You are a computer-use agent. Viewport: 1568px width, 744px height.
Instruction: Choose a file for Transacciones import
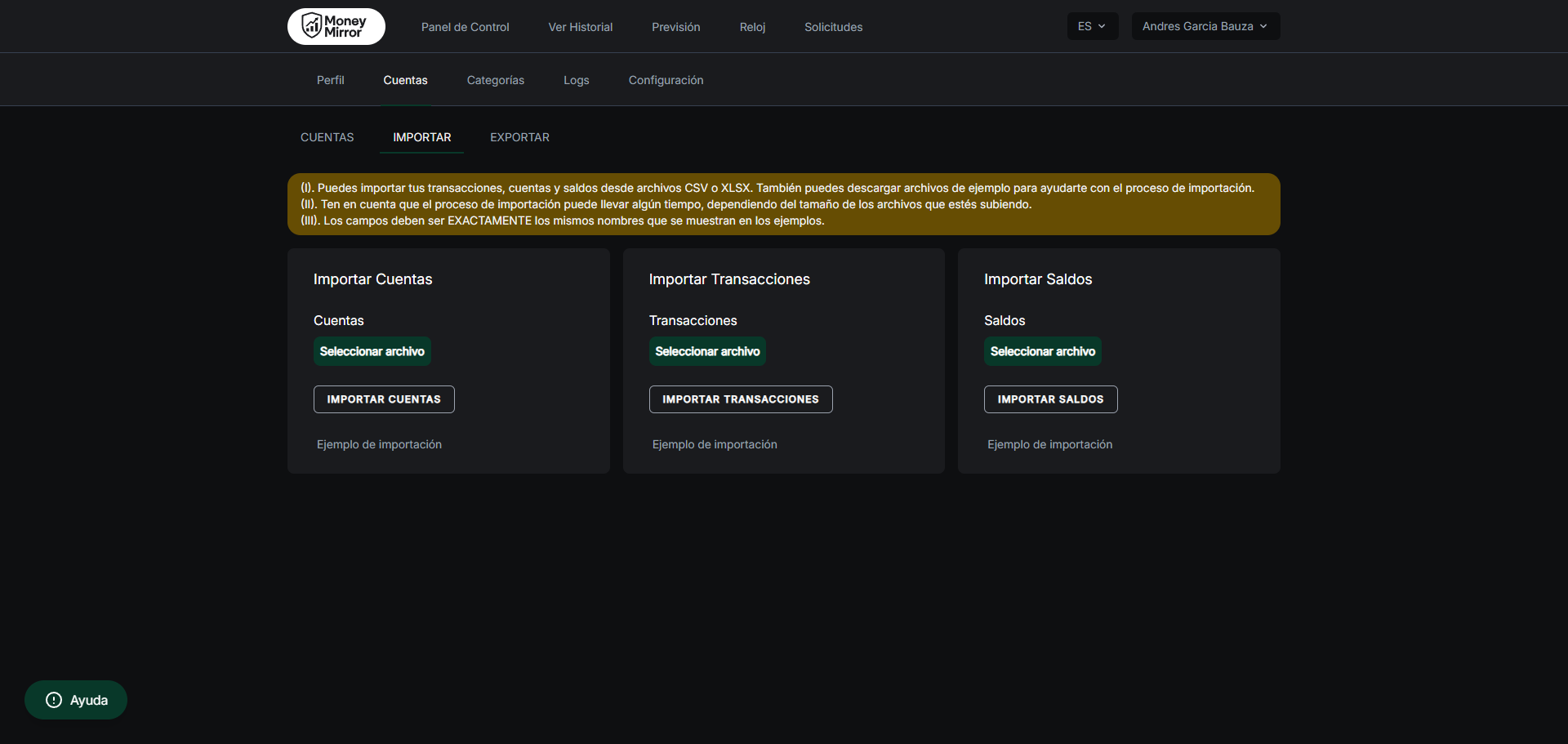point(707,351)
